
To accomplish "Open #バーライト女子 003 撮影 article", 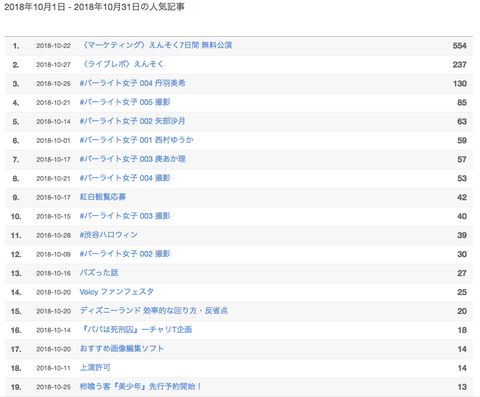I will tap(125, 216).
